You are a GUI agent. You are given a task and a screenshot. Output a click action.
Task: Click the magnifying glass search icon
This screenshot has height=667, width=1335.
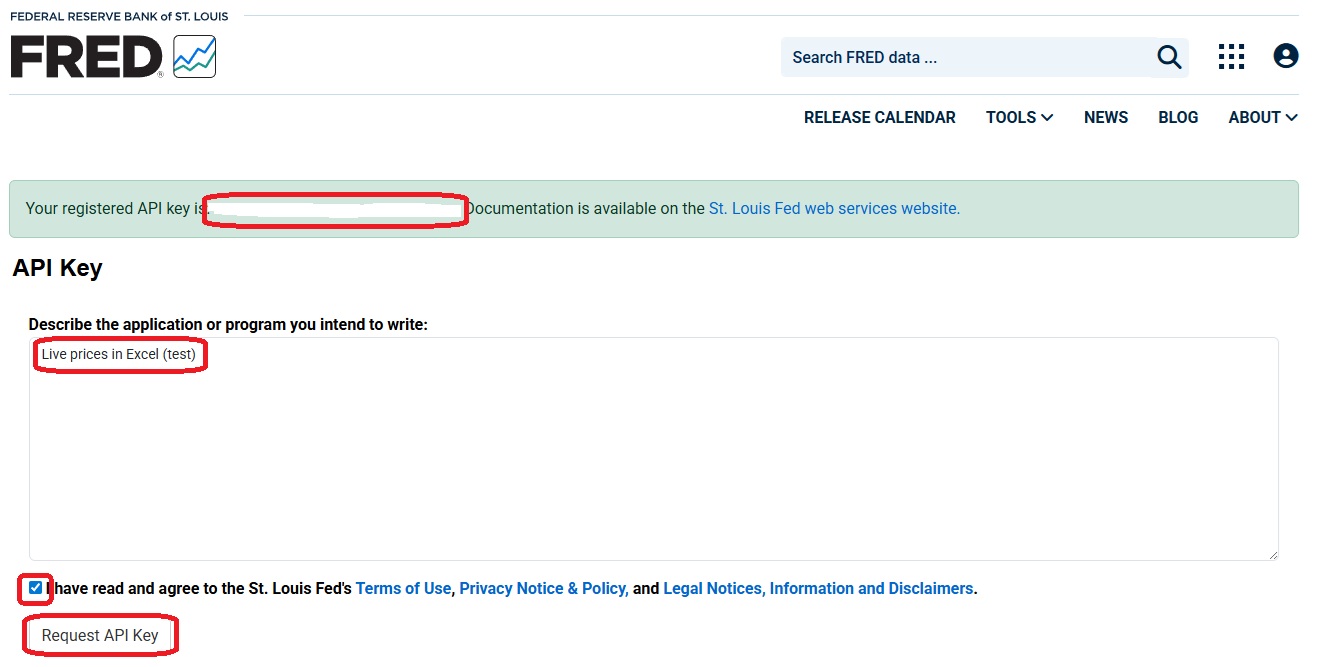pyautogui.click(x=1169, y=57)
